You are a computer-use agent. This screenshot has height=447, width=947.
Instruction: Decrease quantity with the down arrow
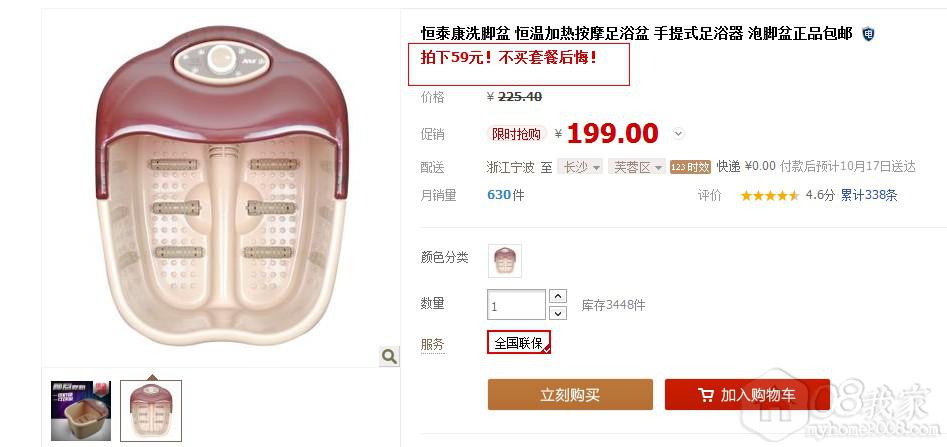pyautogui.click(x=559, y=313)
